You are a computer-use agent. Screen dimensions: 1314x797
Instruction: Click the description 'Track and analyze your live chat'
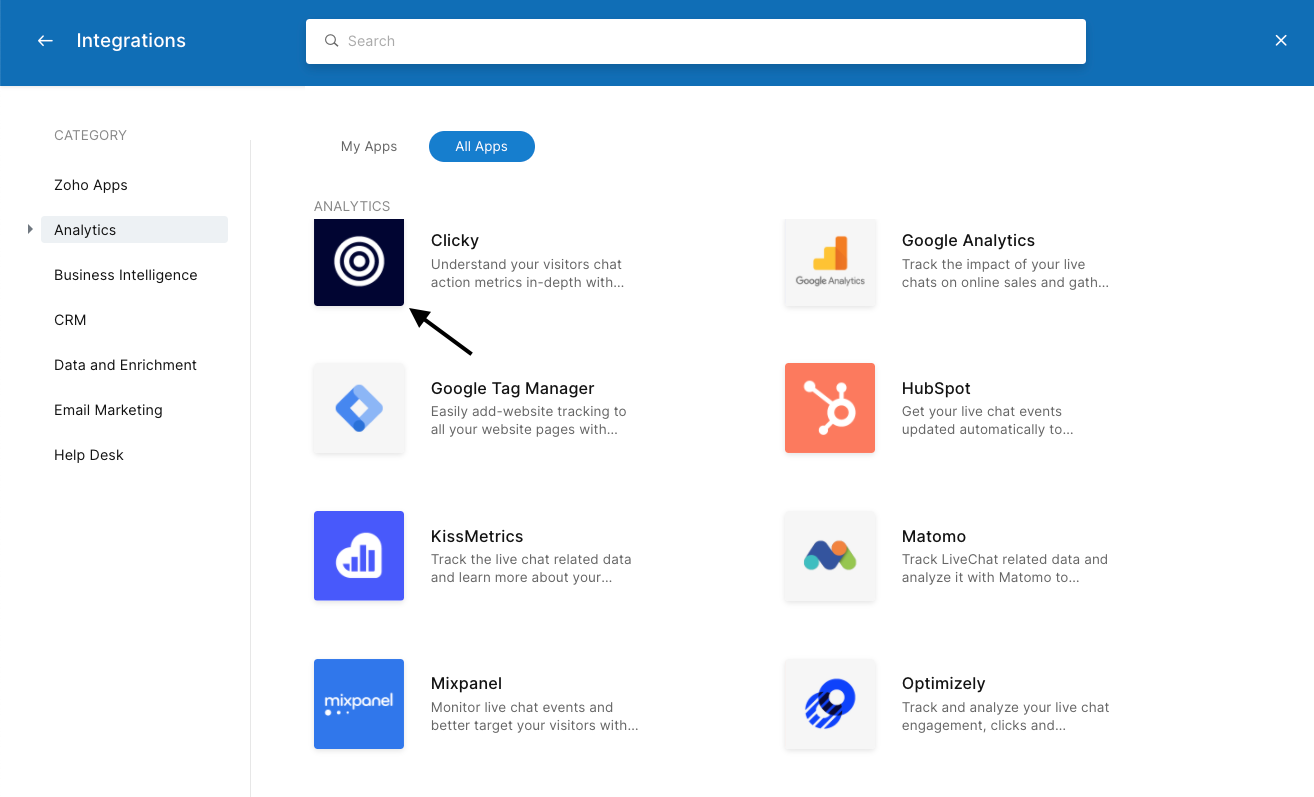(1006, 707)
